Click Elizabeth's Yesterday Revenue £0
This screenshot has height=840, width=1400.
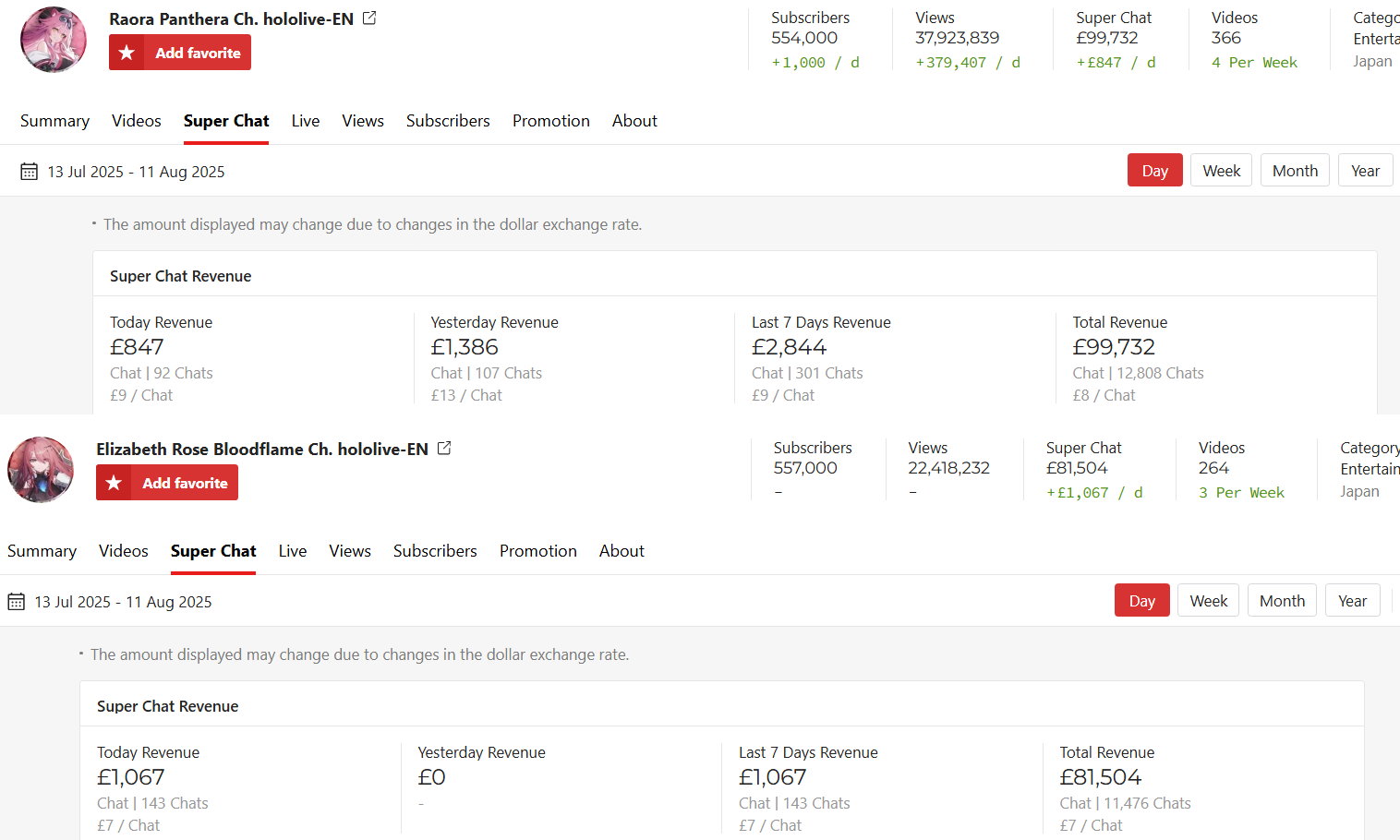point(432,777)
